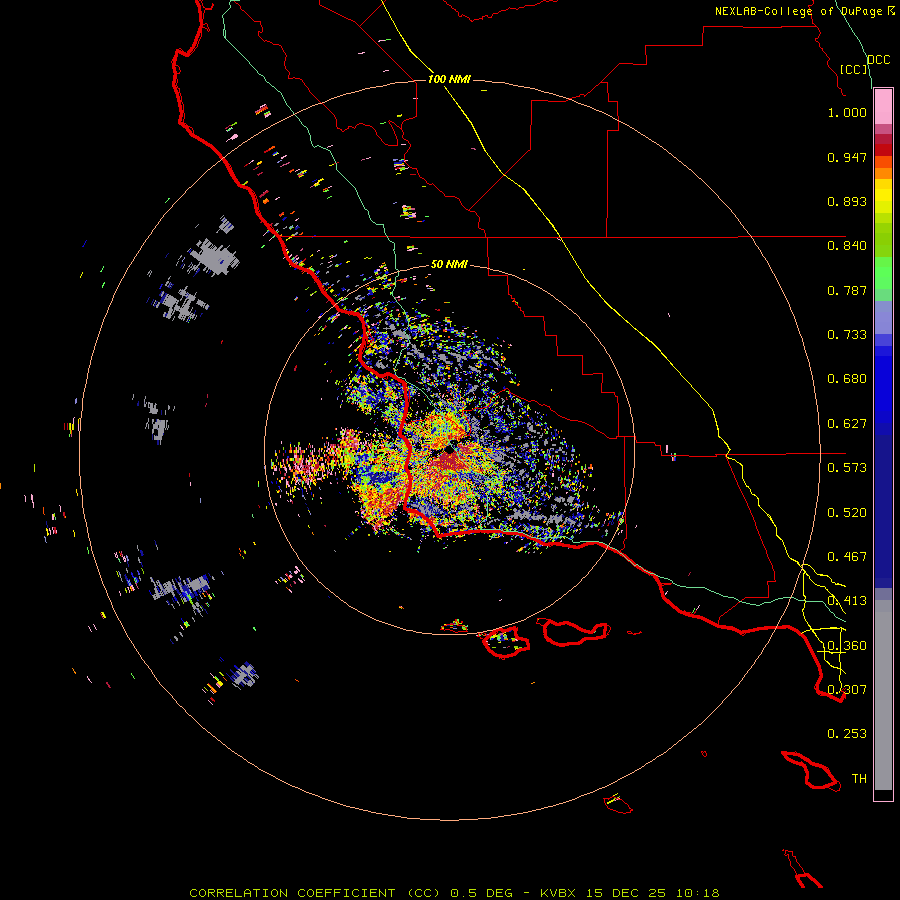Click the orange segment of the color bar

click(883, 173)
